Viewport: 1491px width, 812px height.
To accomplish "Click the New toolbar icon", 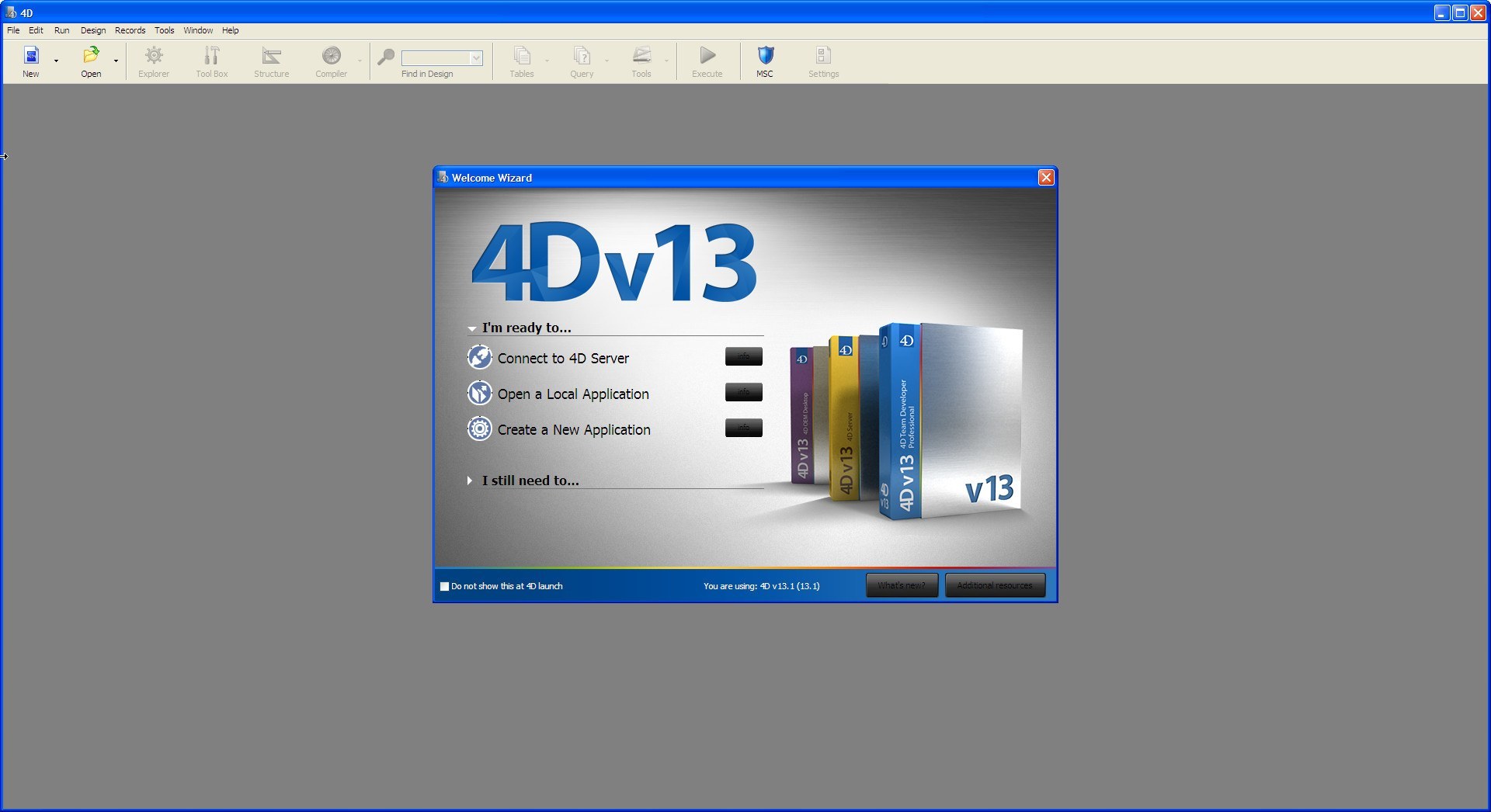I will point(31,55).
